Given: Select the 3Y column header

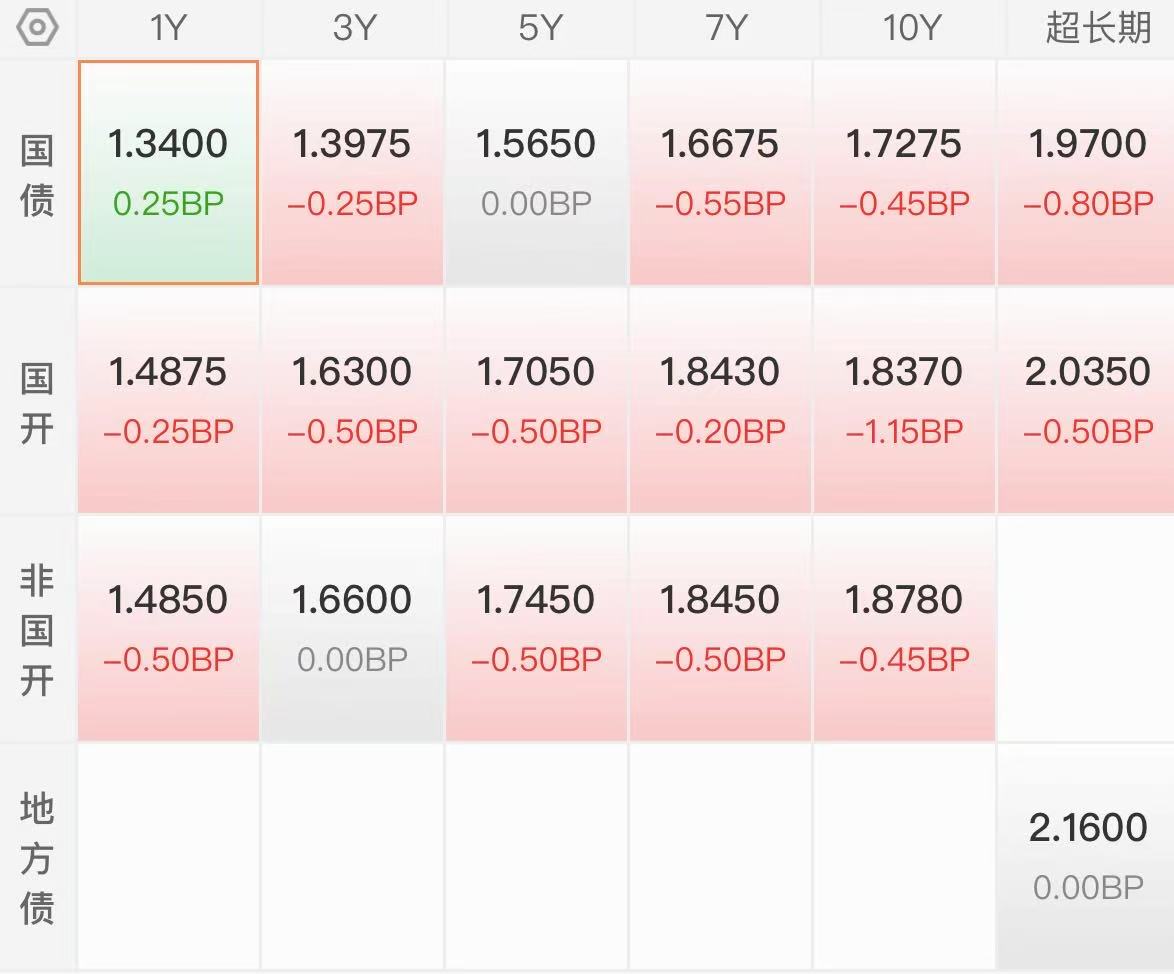Looking at the screenshot, I should [353, 28].
